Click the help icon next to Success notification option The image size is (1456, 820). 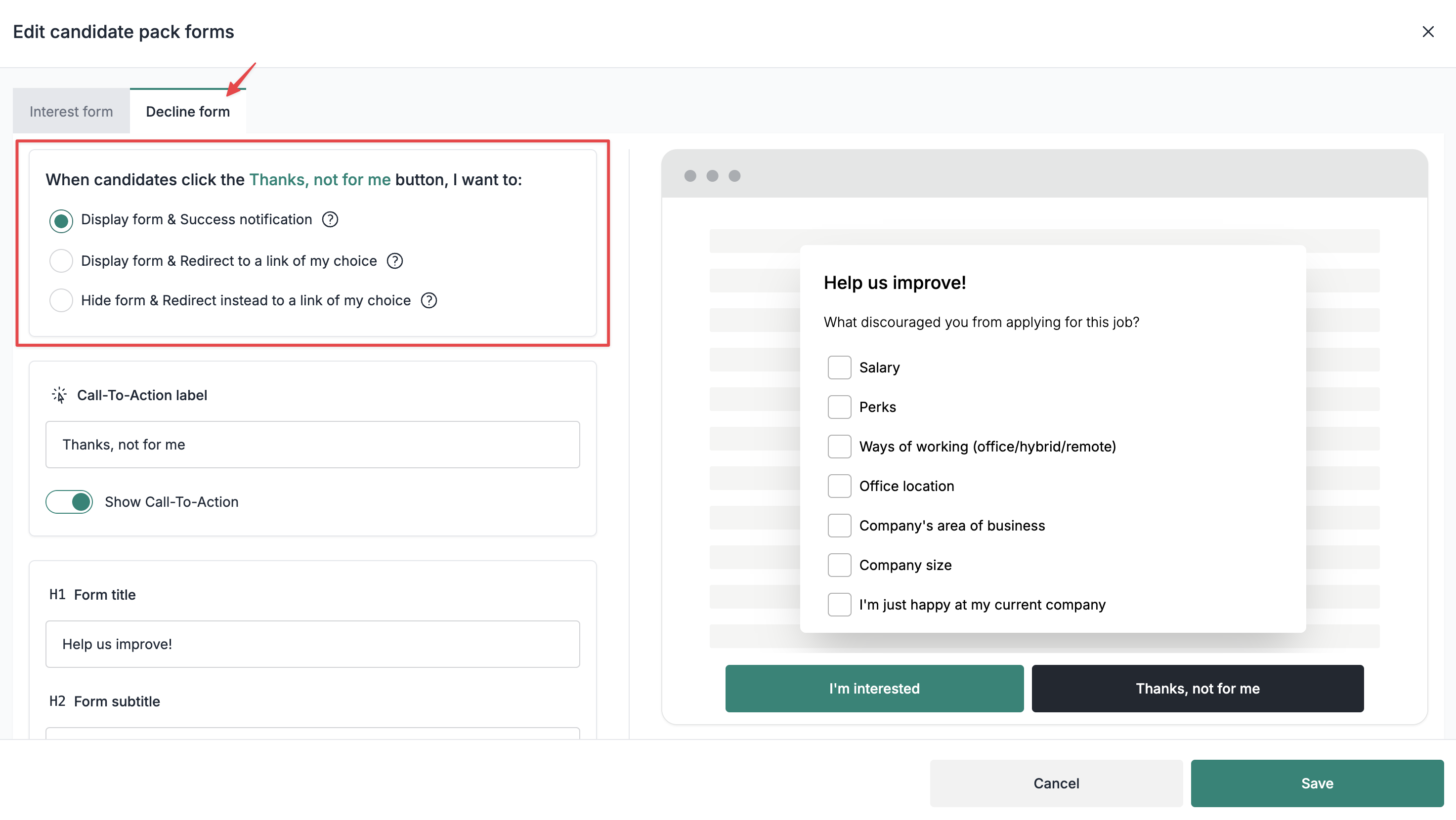[330, 220]
